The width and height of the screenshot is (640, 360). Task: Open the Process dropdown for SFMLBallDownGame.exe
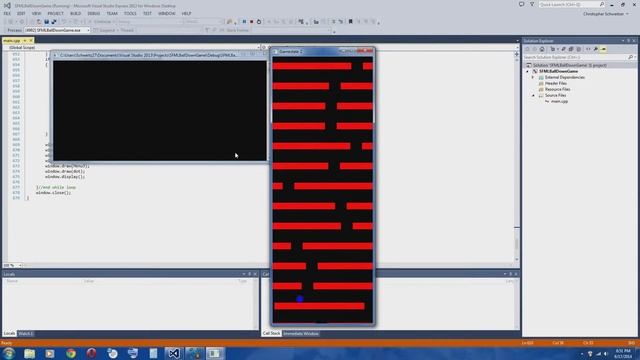click(x=57, y=30)
